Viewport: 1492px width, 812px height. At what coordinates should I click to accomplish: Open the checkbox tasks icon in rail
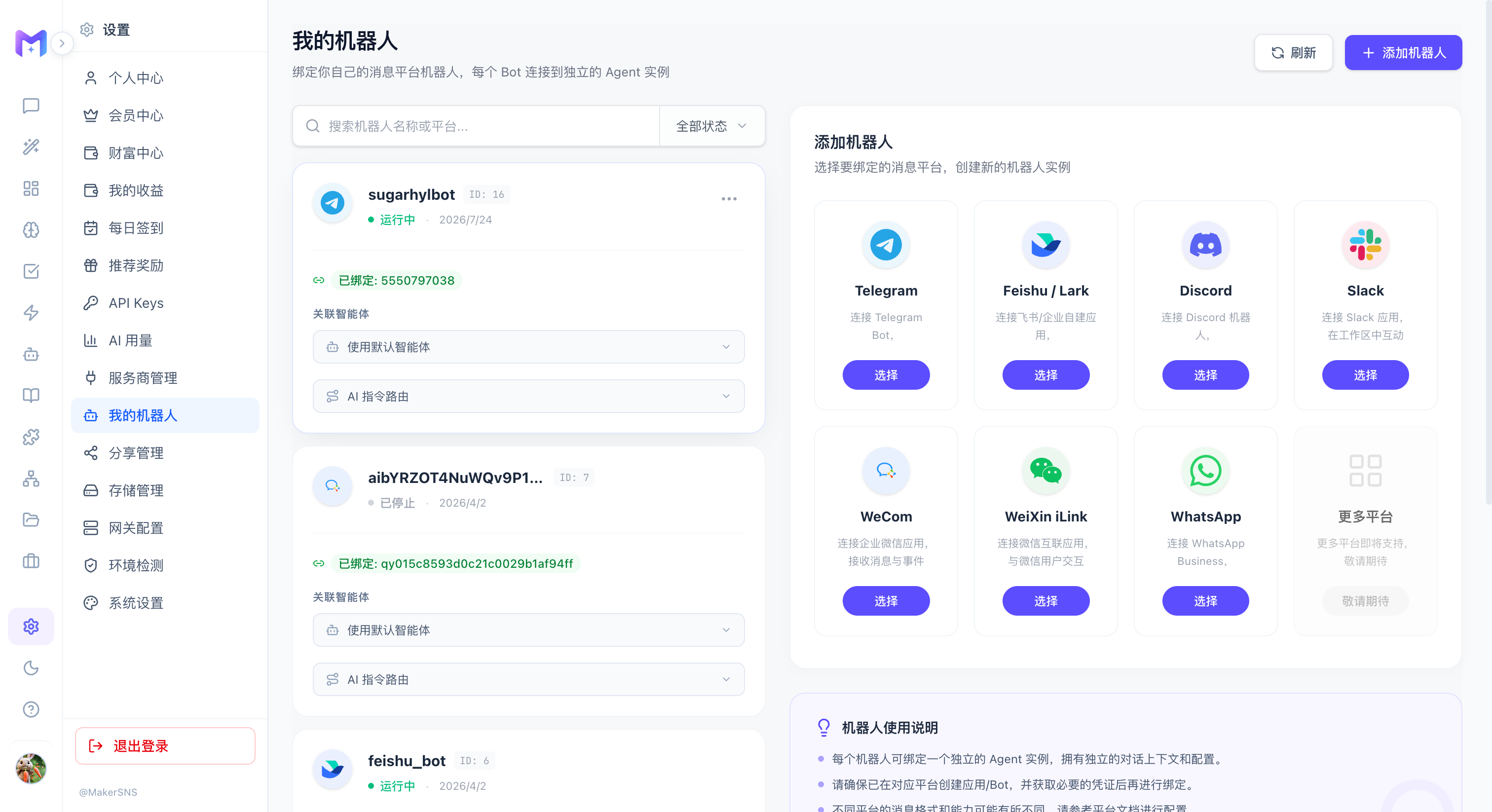click(x=31, y=272)
